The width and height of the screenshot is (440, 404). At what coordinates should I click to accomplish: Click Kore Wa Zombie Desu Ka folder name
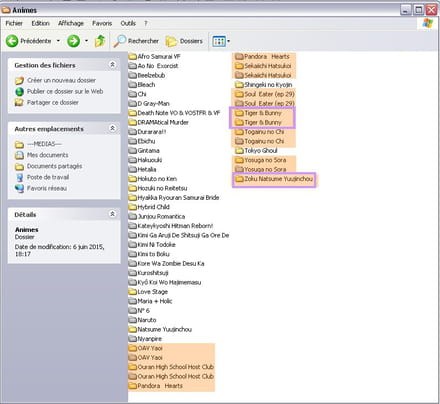tap(171, 263)
